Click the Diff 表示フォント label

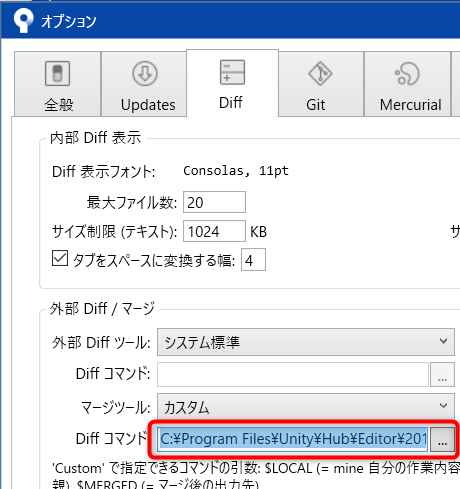pos(104,172)
